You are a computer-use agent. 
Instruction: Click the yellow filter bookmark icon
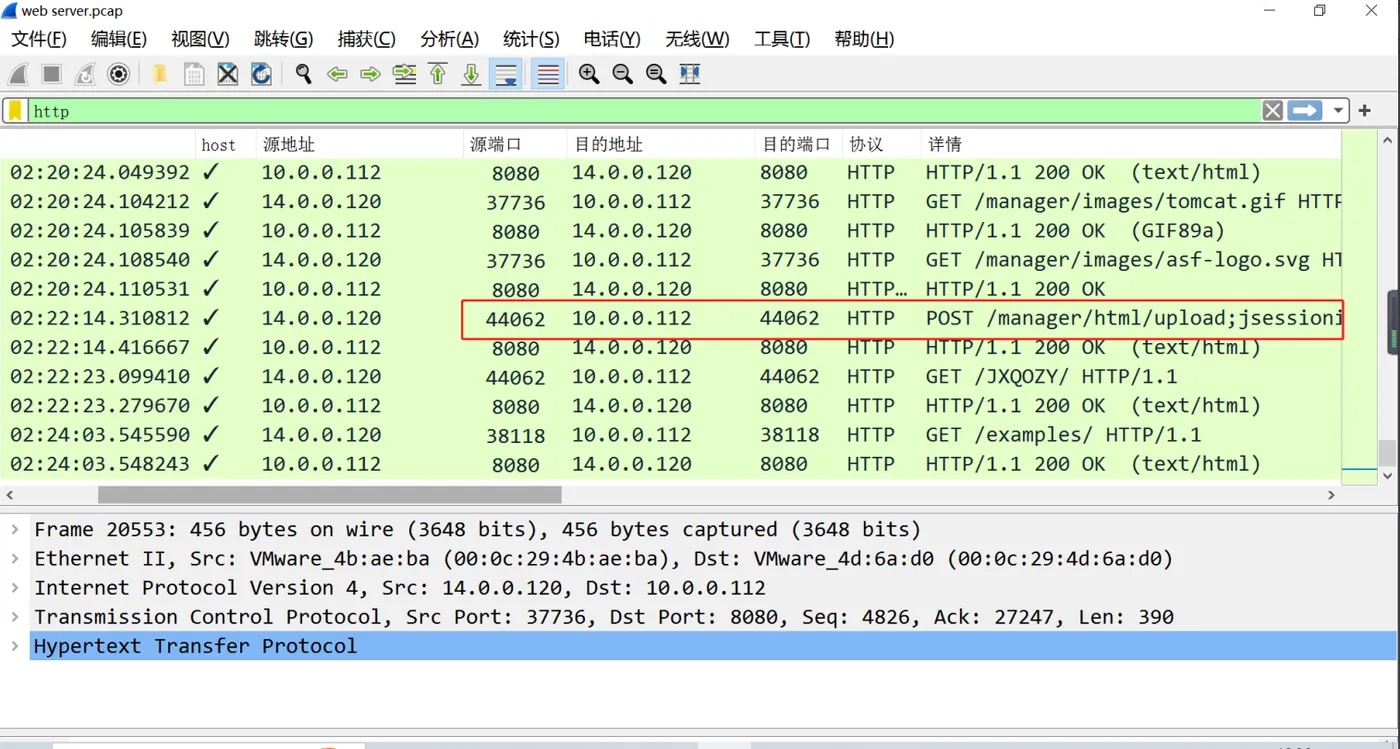(16, 111)
